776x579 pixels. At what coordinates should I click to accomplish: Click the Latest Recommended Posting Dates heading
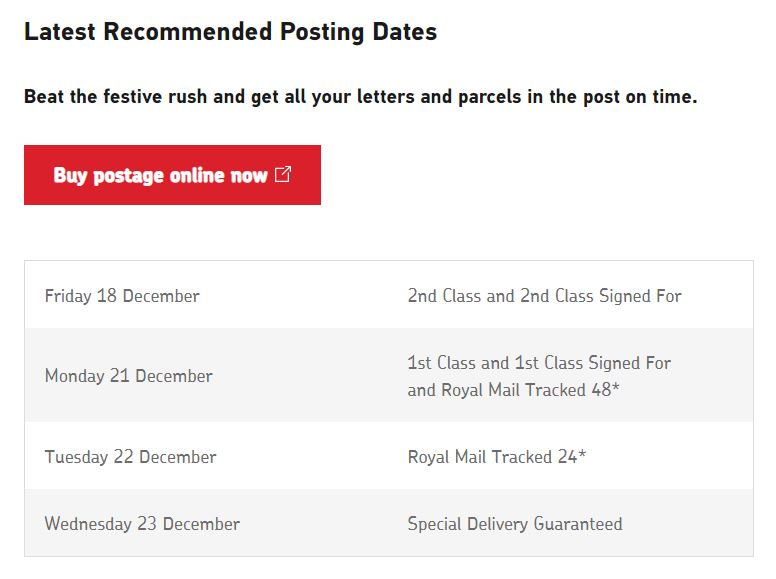[x=230, y=32]
